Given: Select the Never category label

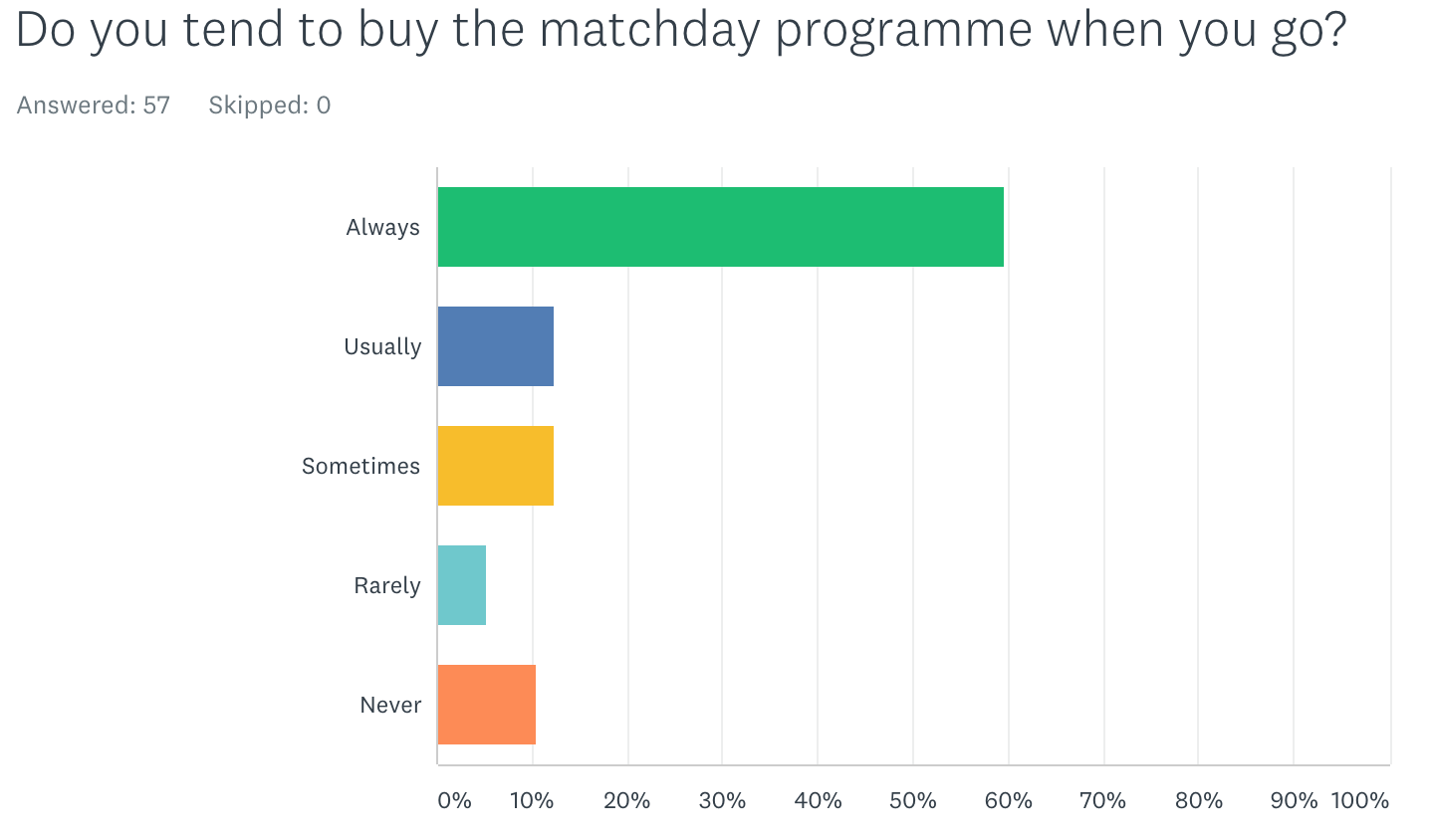Looking at the screenshot, I should point(390,705).
